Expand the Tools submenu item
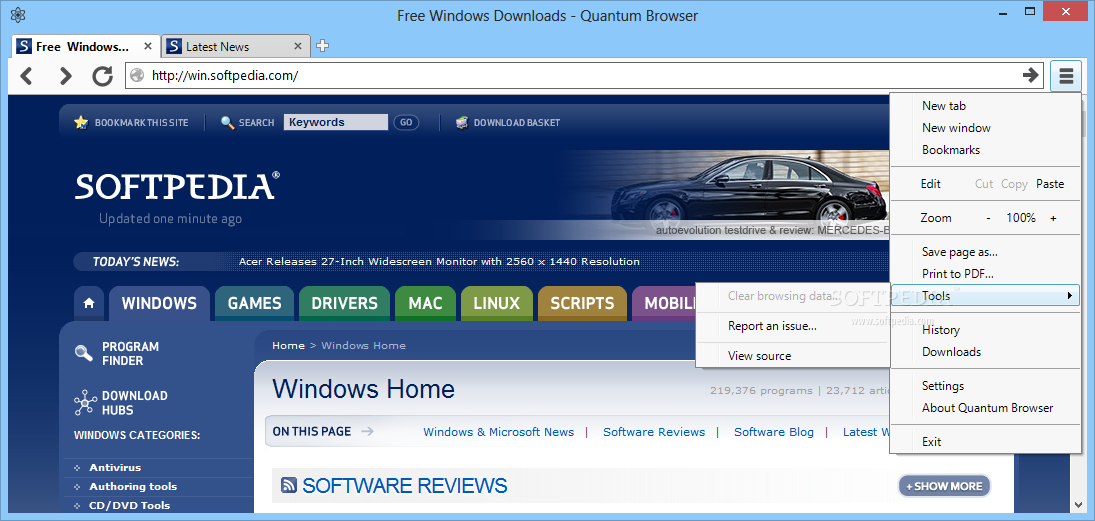1095x521 pixels. click(x=986, y=296)
